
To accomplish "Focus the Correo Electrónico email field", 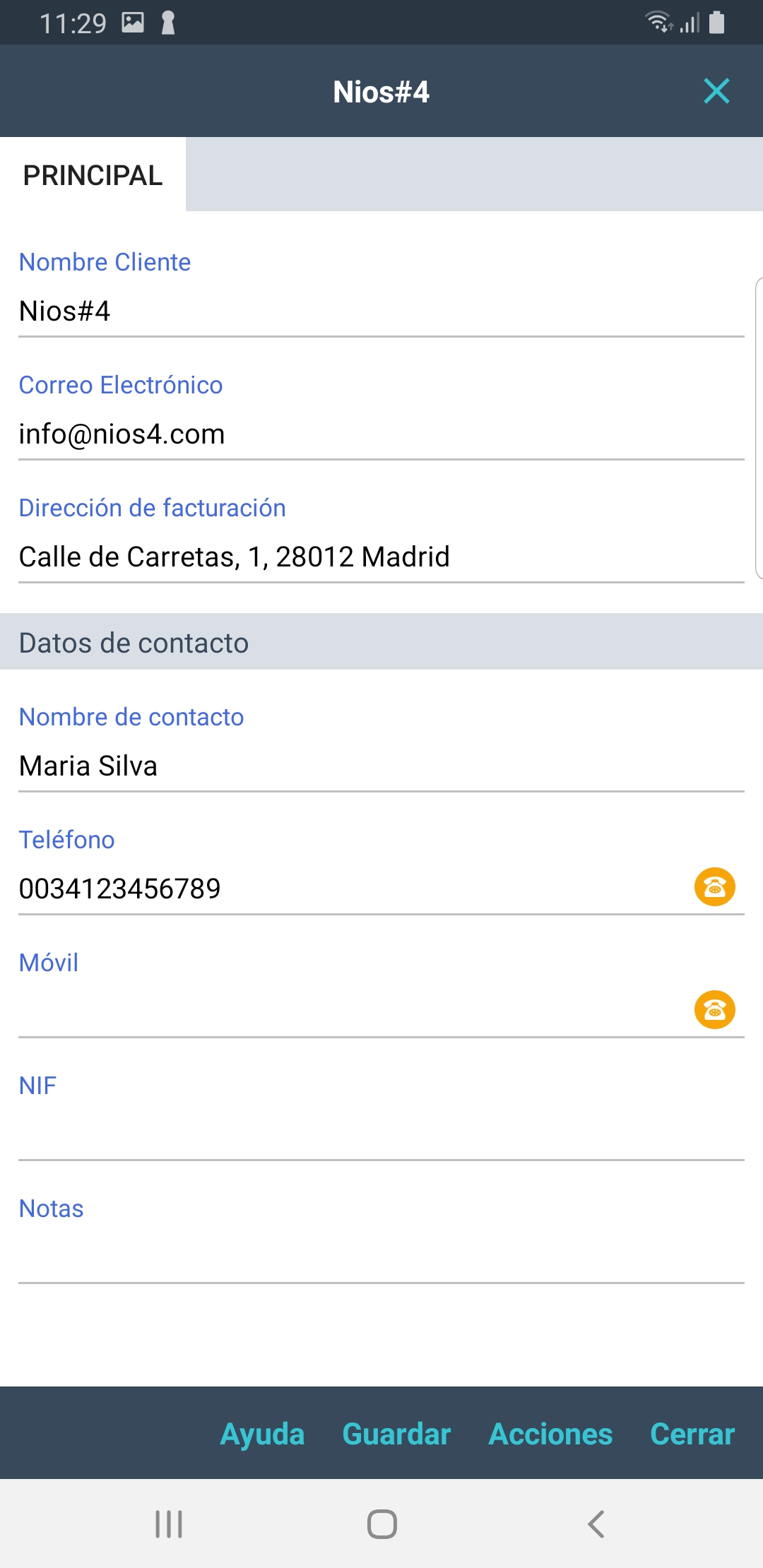I will pyautogui.click(x=381, y=434).
